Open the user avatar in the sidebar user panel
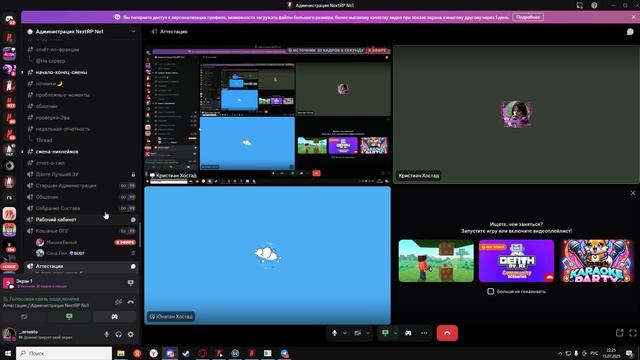The height and width of the screenshot is (360, 640). click(x=9, y=334)
